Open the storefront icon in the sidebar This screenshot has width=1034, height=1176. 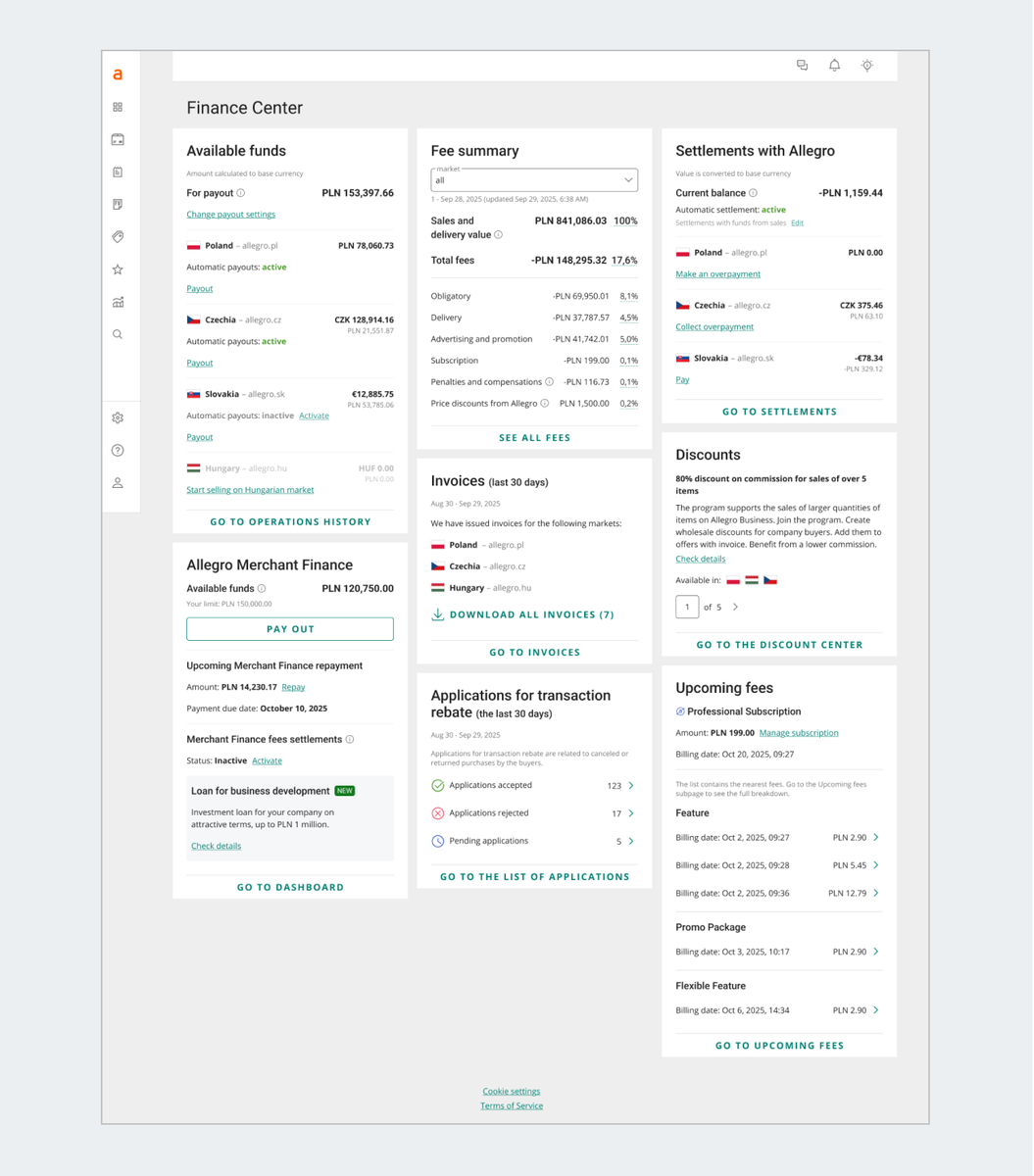coord(118,139)
